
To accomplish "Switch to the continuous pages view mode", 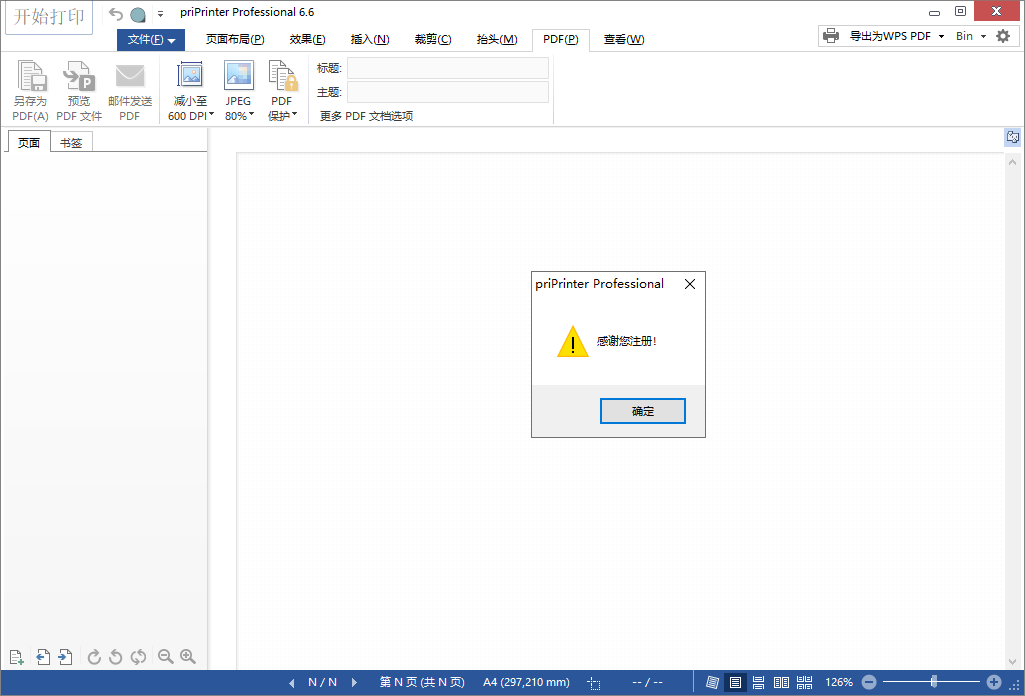I will pyautogui.click(x=758, y=682).
